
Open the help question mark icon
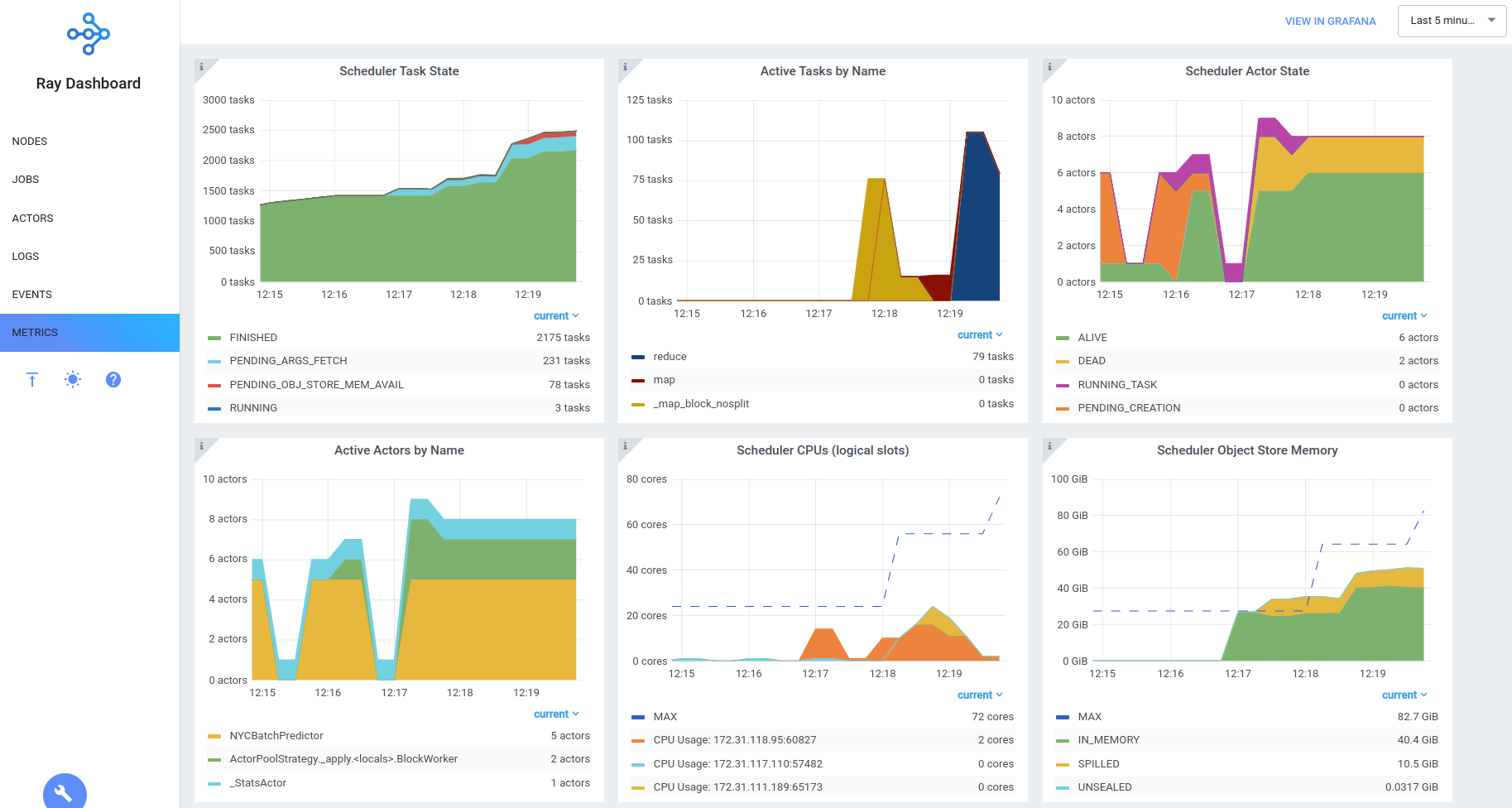113,379
